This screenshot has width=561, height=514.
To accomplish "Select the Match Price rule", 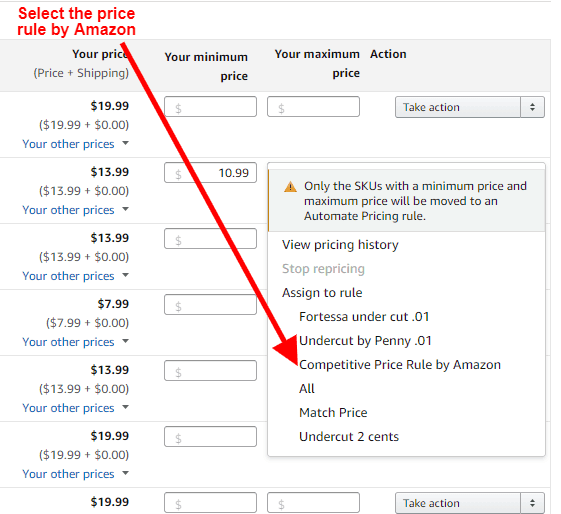I will [x=333, y=412].
